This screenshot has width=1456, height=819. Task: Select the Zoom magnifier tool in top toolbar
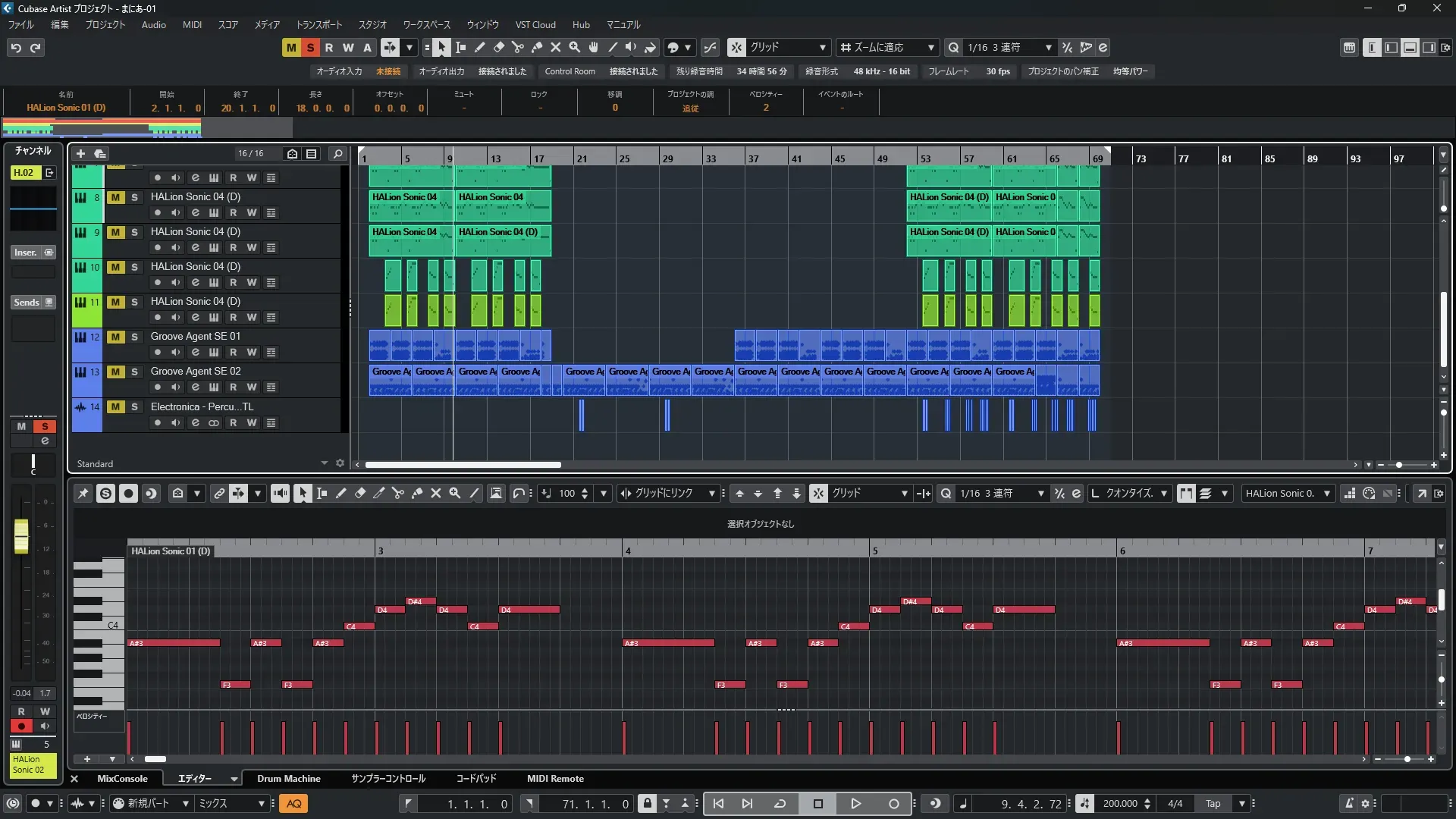(x=575, y=48)
